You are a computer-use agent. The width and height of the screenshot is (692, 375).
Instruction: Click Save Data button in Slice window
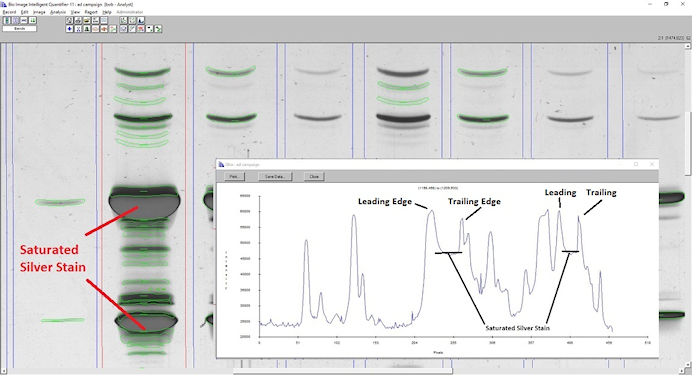tap(275, 176)
